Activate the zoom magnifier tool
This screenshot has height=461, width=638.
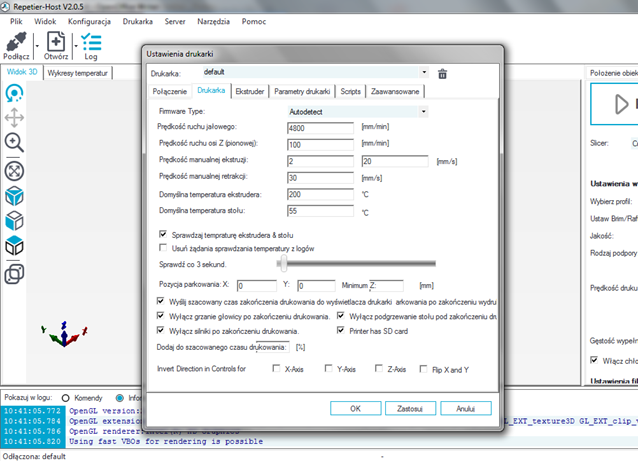coord(14,142)
